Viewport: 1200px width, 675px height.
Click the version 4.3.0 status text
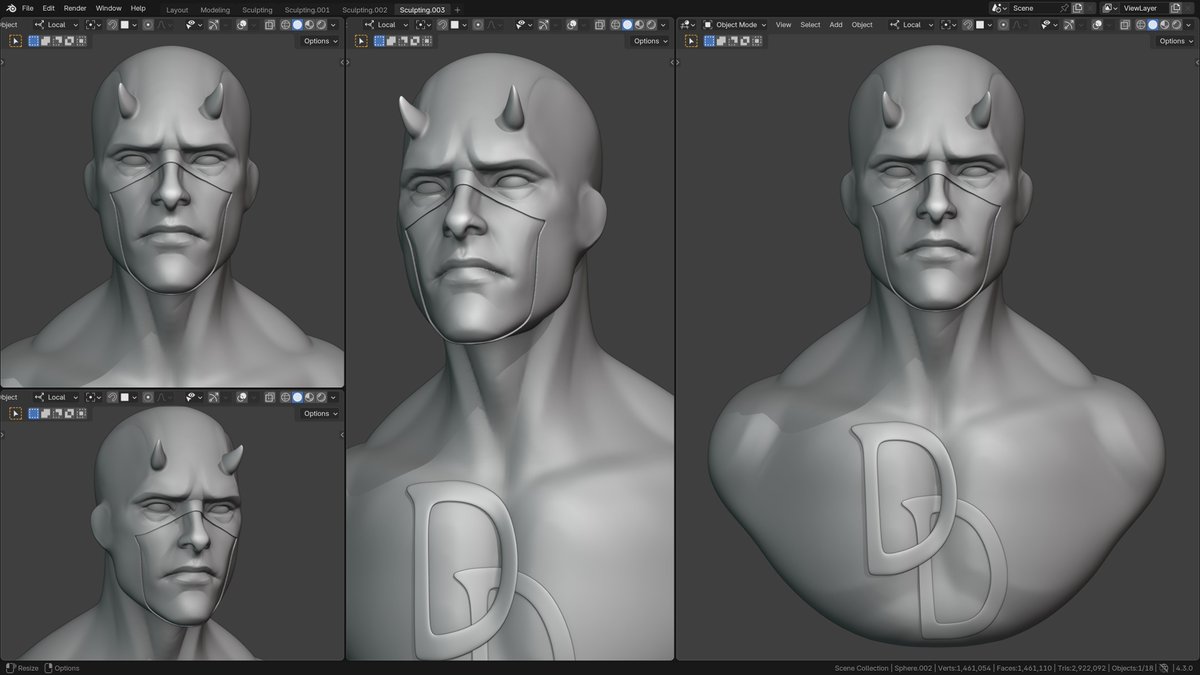click(x=1185, y=668)
